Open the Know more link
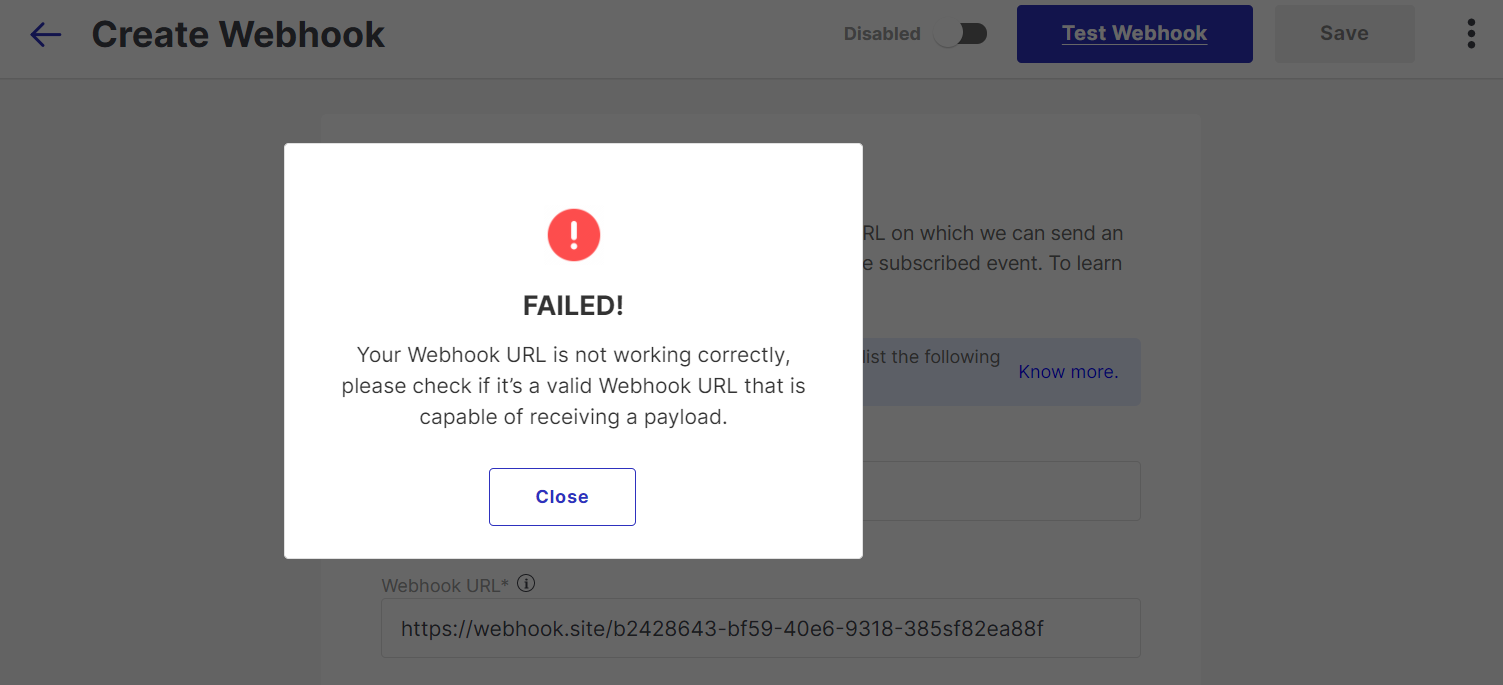 1068,372
